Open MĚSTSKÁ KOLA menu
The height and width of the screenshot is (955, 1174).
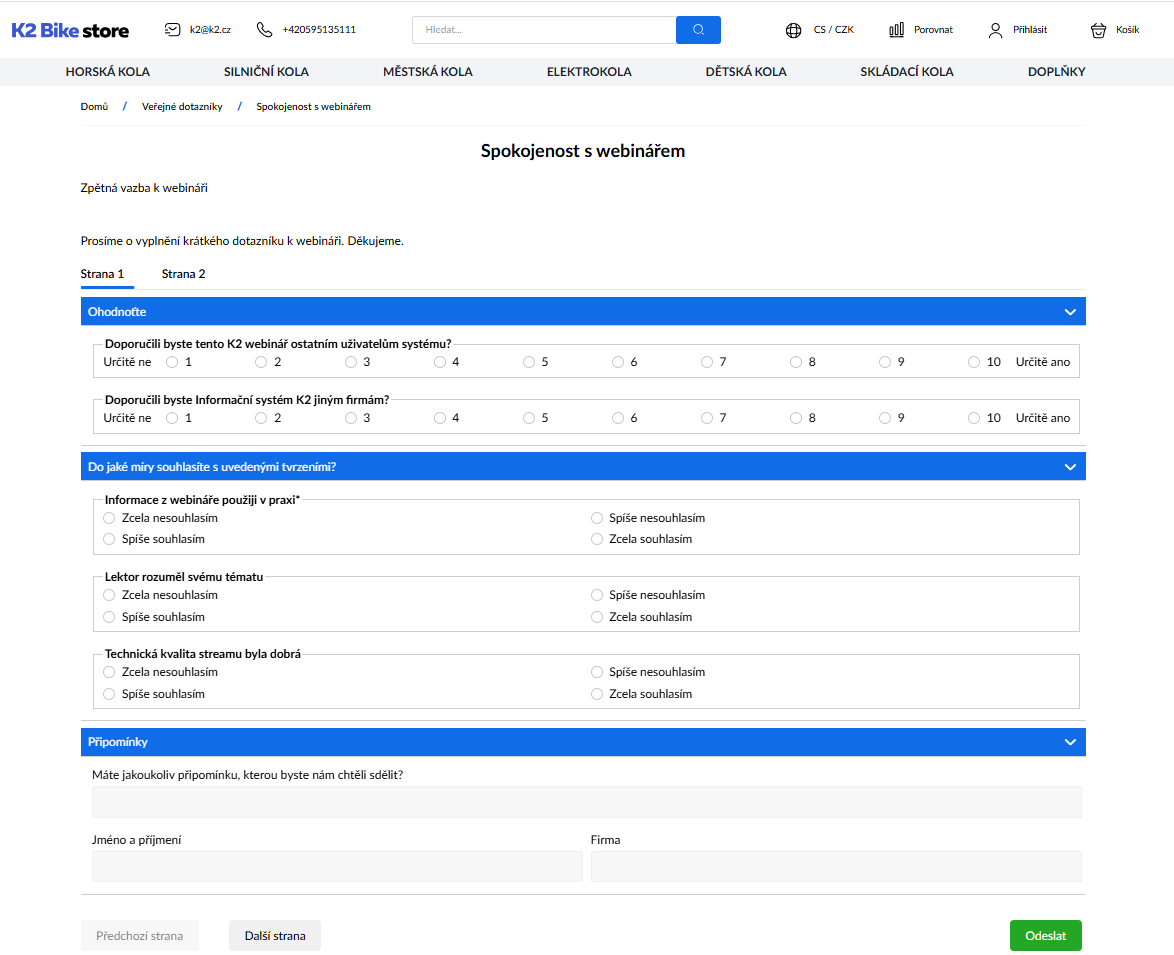click(x=428, y=72)
